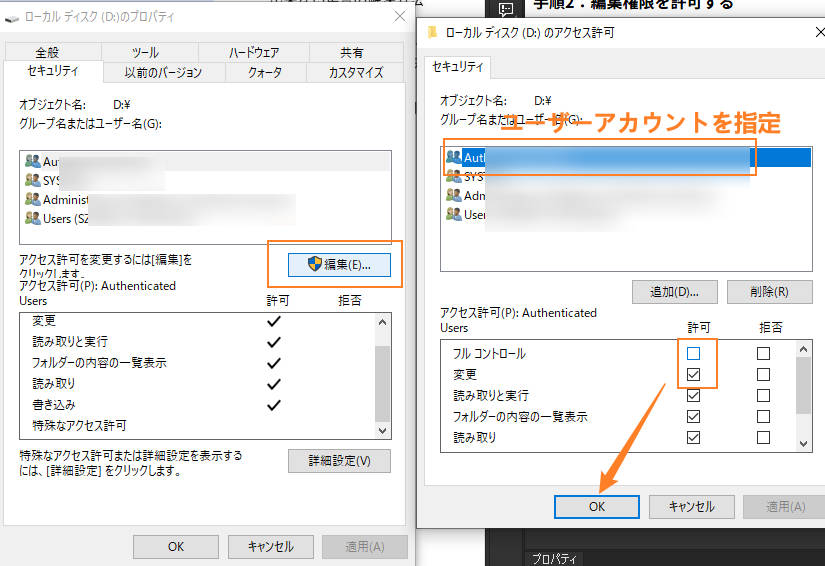Confirm with OK in the アクセス許可 dialog
This screenshot has width=825, height=566.
pyautogui.click(x=597, y=507)
